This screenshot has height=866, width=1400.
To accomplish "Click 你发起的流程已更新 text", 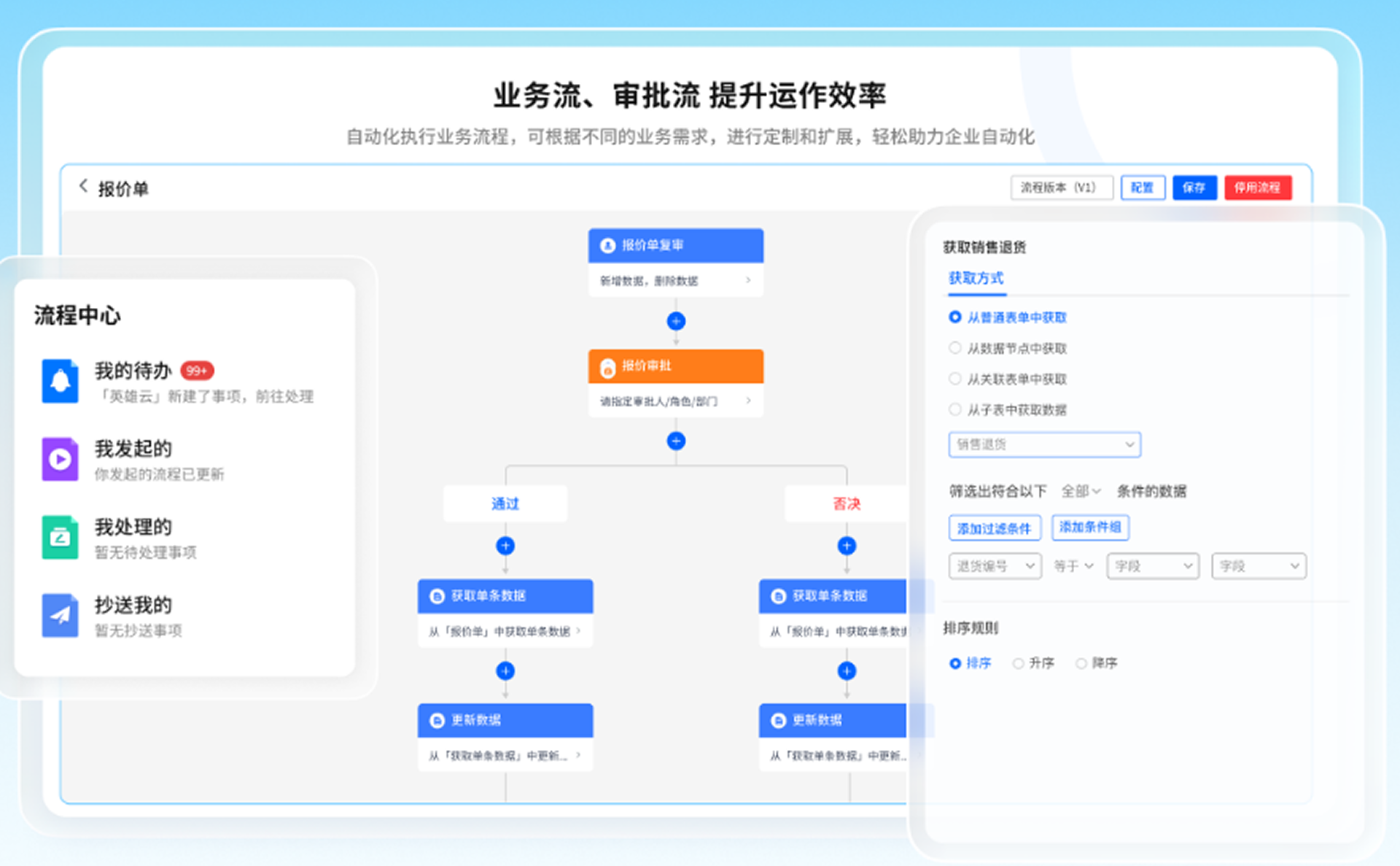I will (x=159, y=474).
